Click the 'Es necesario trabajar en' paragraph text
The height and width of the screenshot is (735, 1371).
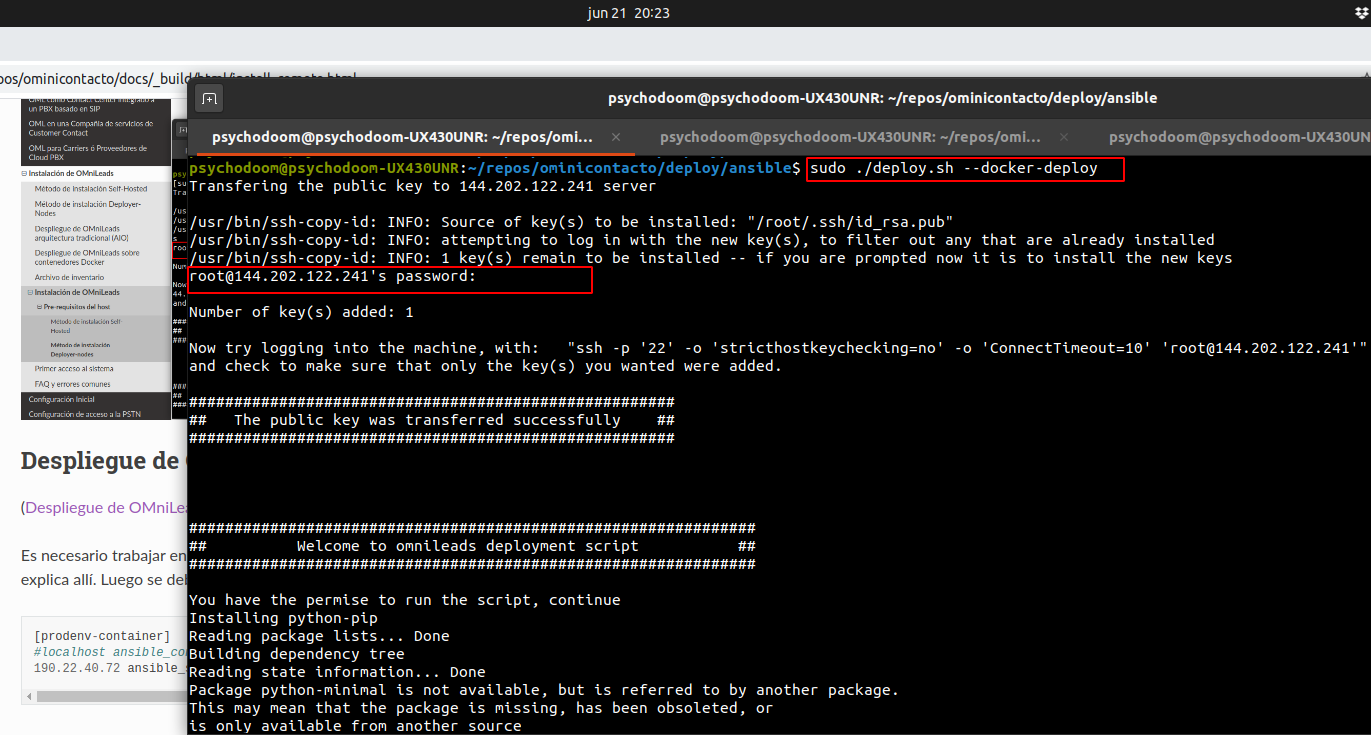pos(104,555)
